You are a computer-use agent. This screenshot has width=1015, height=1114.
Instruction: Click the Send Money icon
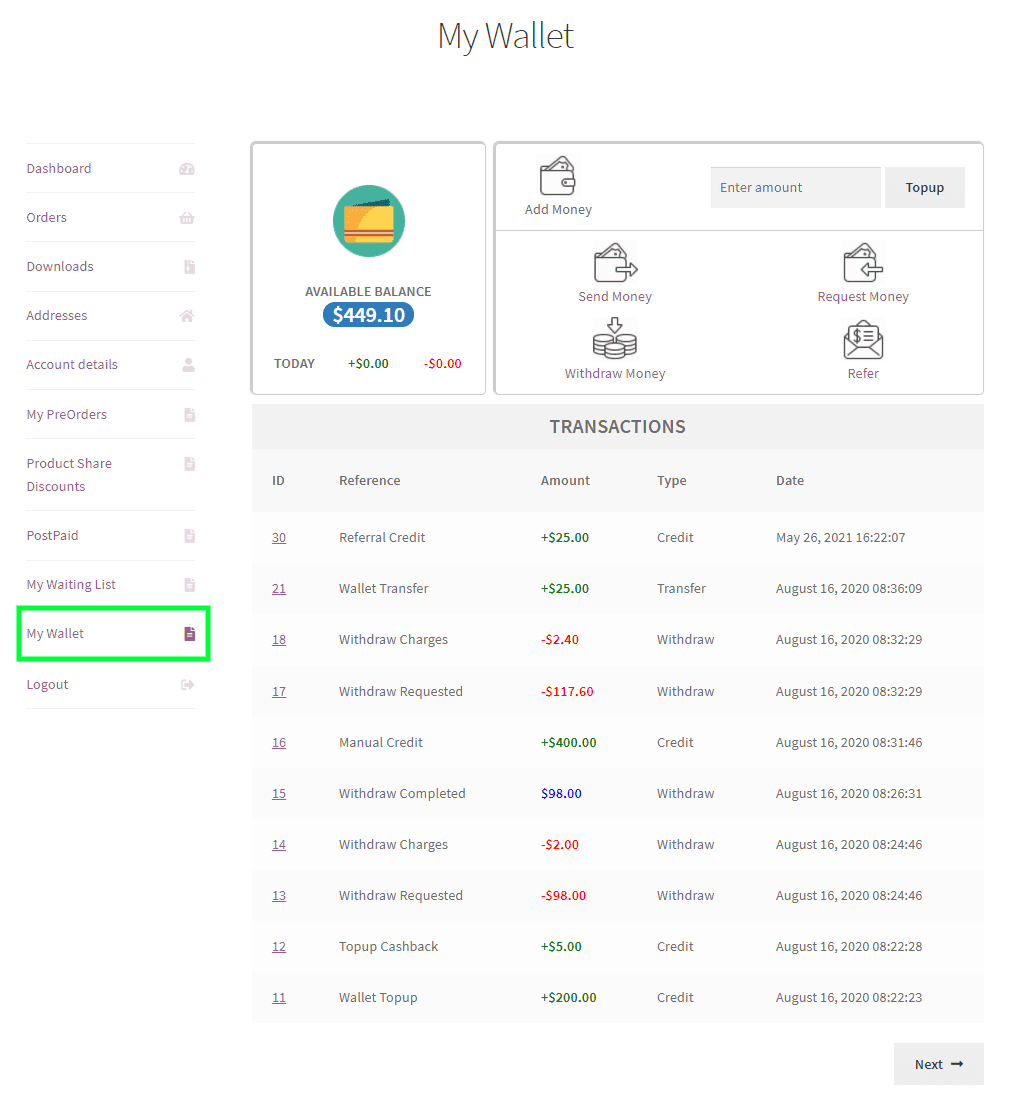point(615,262)
